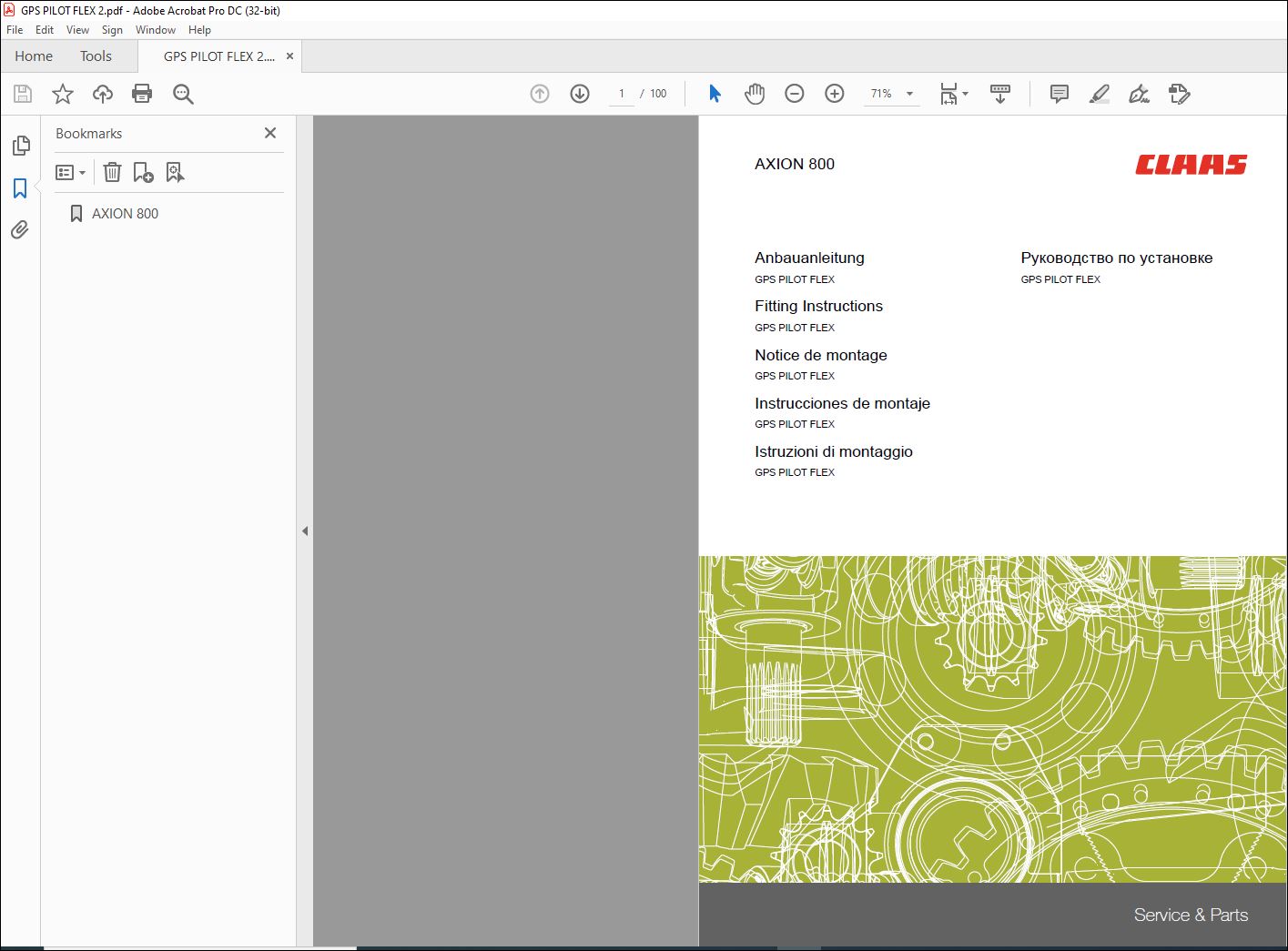Open the Edit menu
Viewport: 1288px width, 951px height.
pyautogui.click(x=45, y=30)
